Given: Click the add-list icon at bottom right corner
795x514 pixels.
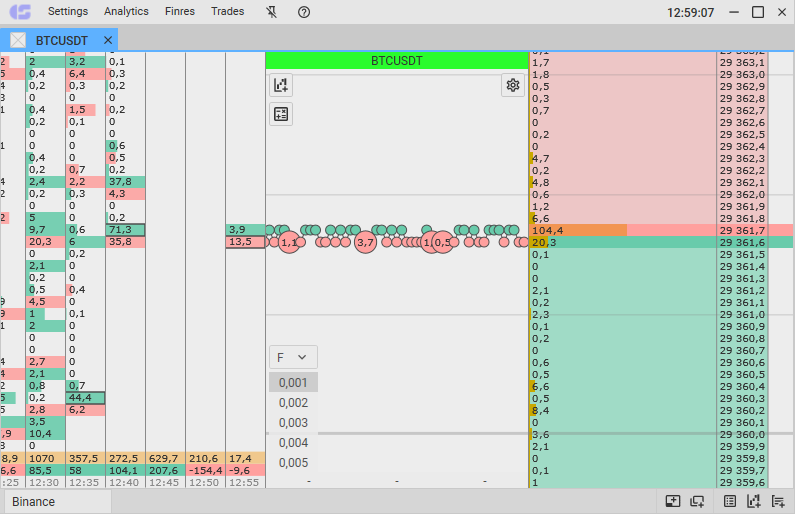Looking at the screenshot, I should pyautogui.click(x=778, y=501).
